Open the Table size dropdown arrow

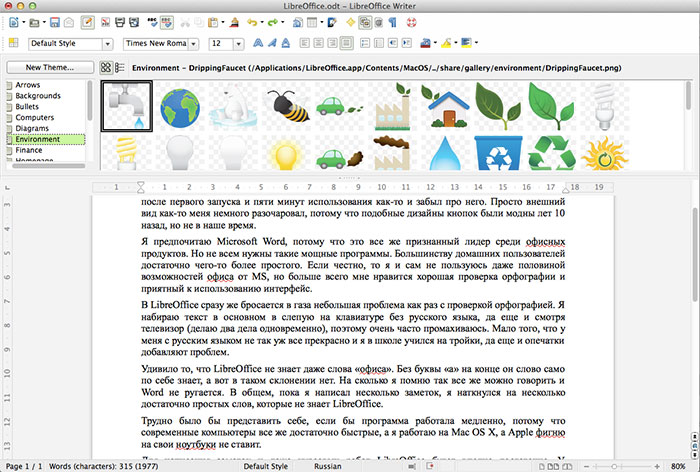pos(321,22)
